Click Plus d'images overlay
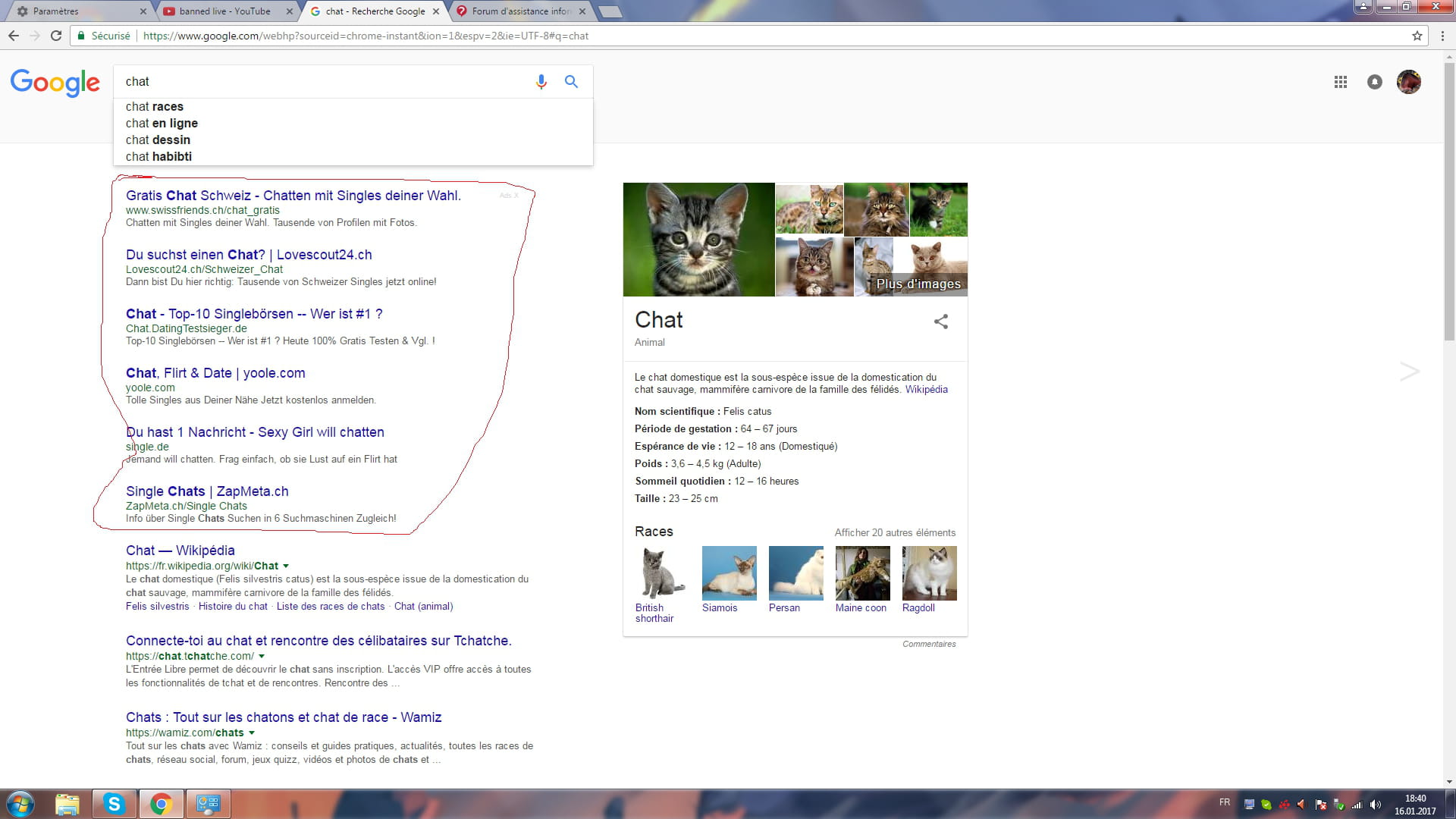Viewport: 1456px width, 819px height. point(918,284)
